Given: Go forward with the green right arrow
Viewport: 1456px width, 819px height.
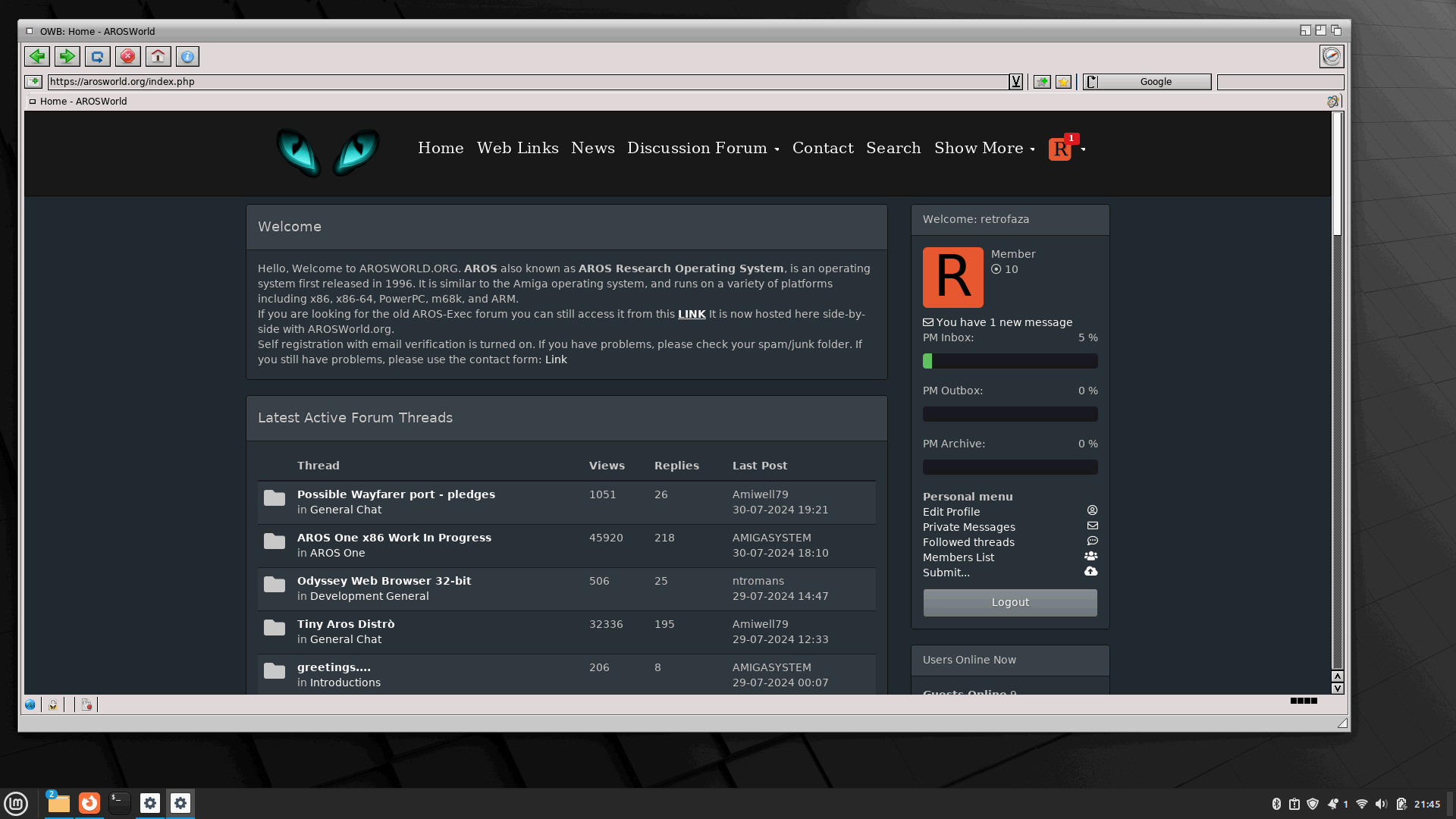Looking at the screenshot, I should pos(67,56).
